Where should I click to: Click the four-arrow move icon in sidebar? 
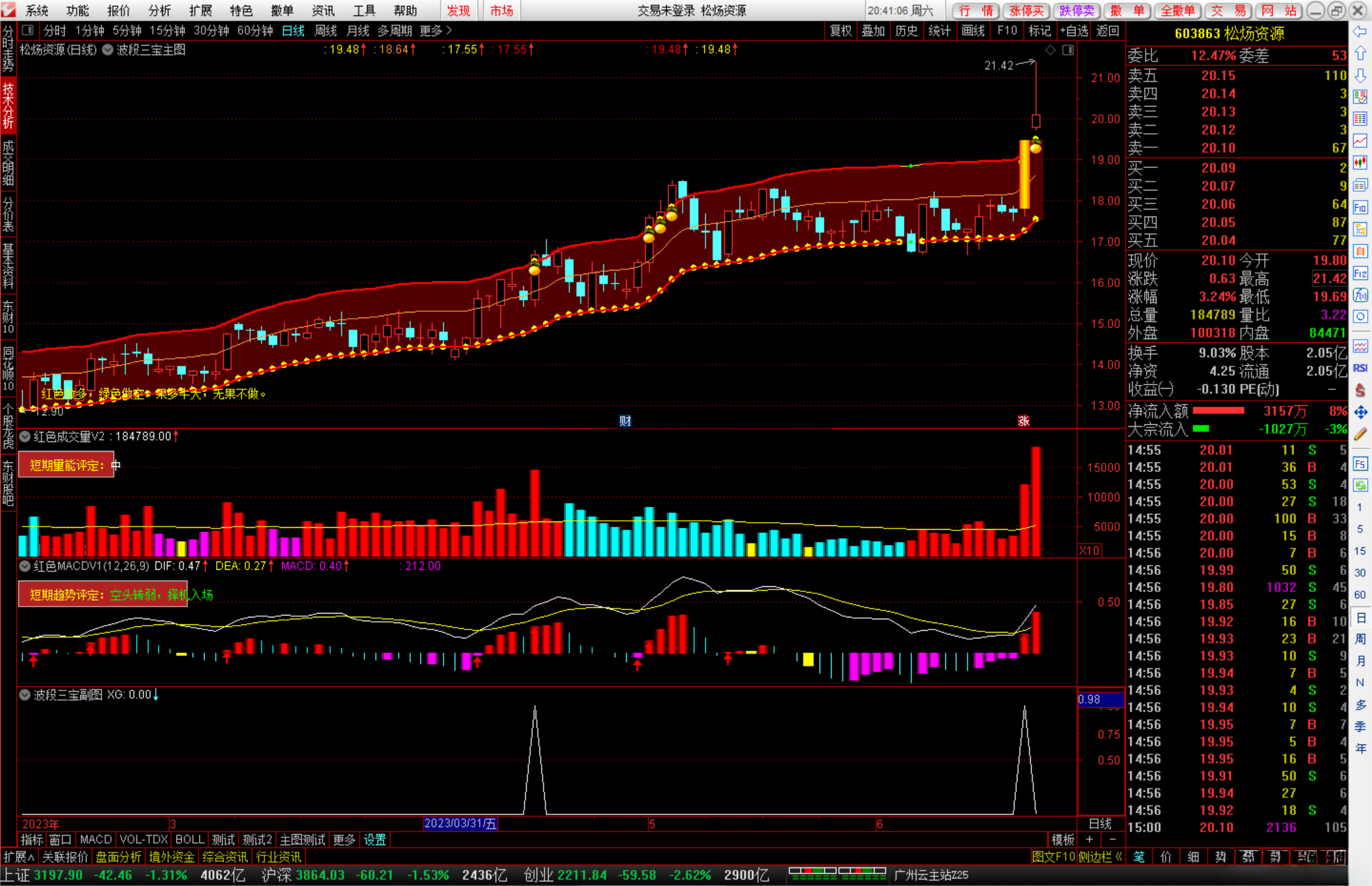coord(1360,412)
